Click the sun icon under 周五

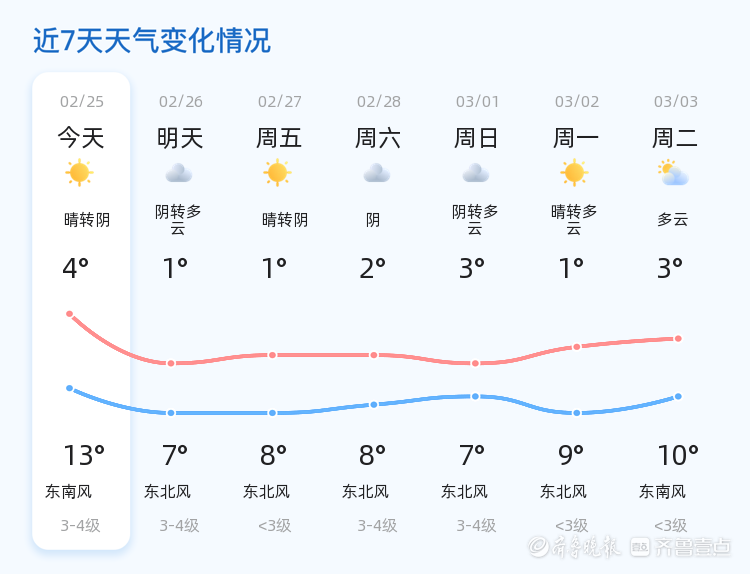click(x=278, y=173)
